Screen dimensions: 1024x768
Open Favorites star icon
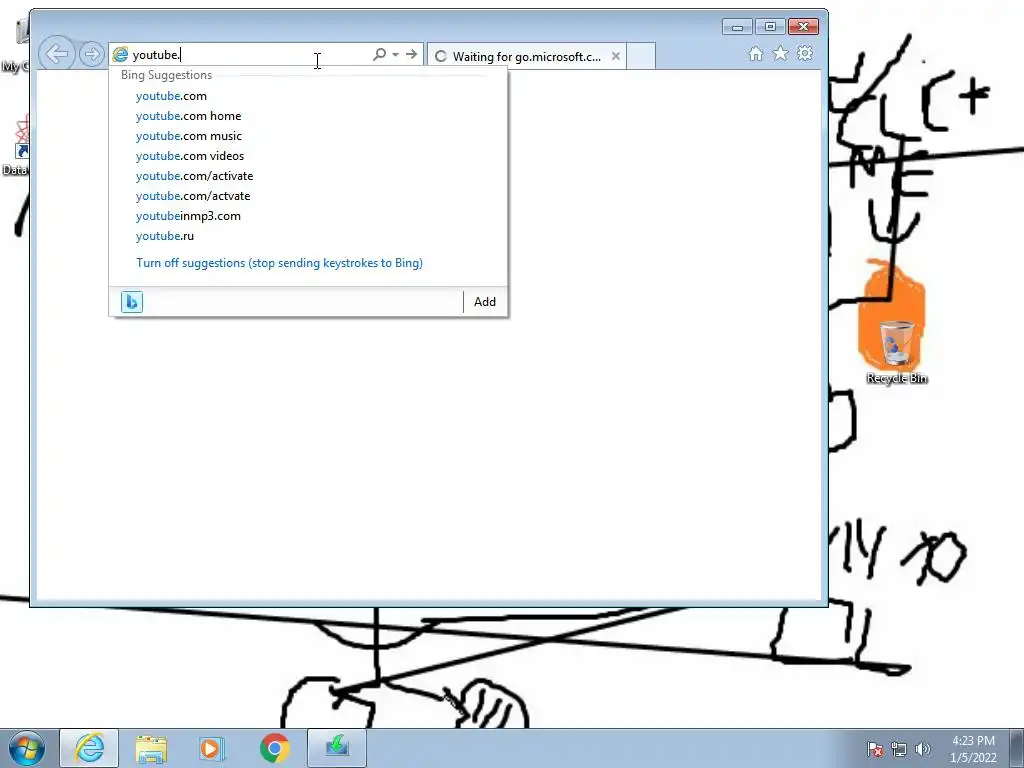pyautogui.click(x=780, y=54)
